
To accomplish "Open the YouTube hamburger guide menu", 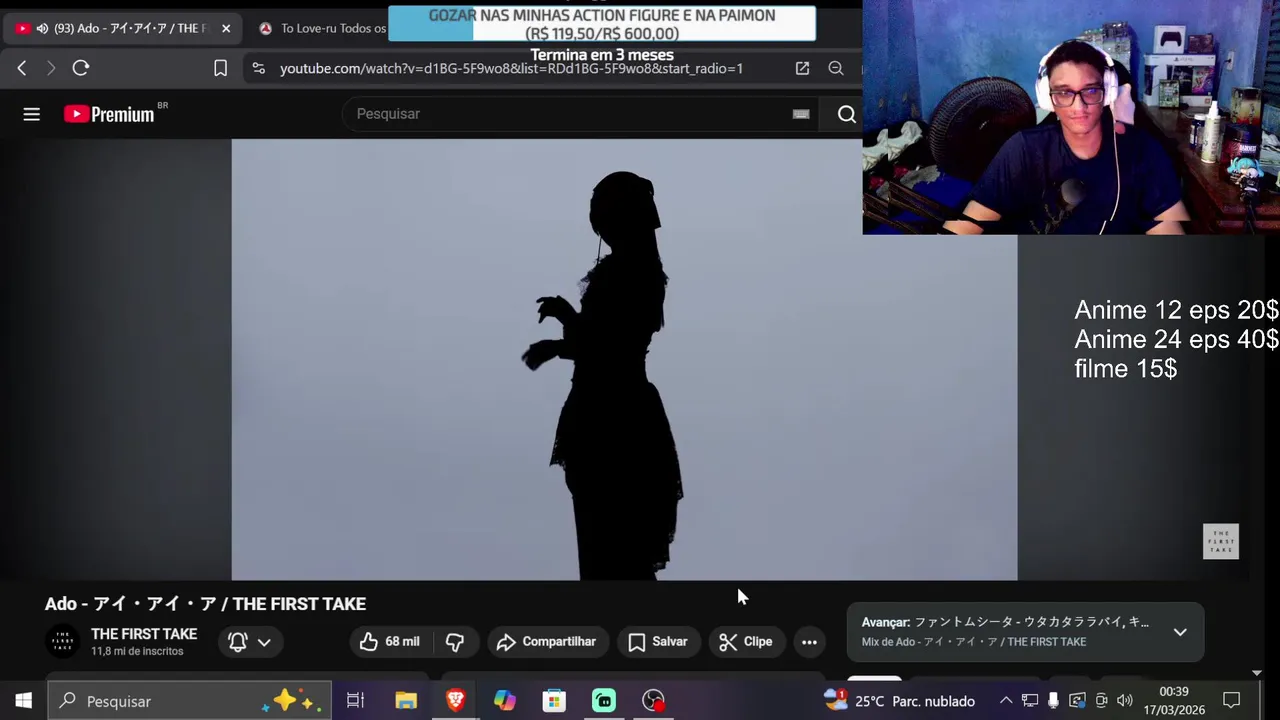I will point(32,114).
